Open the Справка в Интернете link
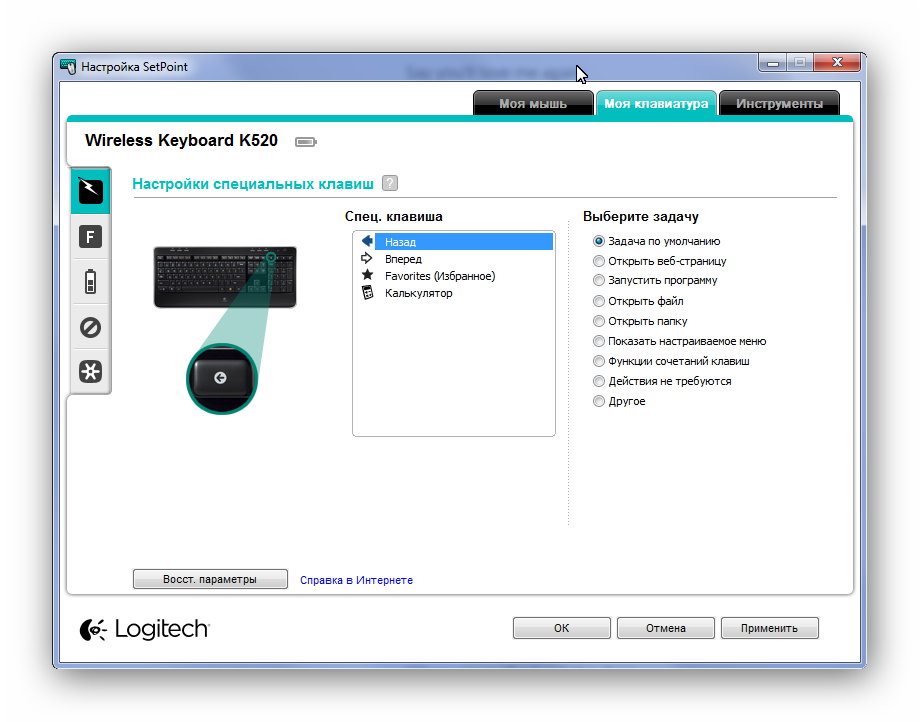 click(x=356, y=580)
